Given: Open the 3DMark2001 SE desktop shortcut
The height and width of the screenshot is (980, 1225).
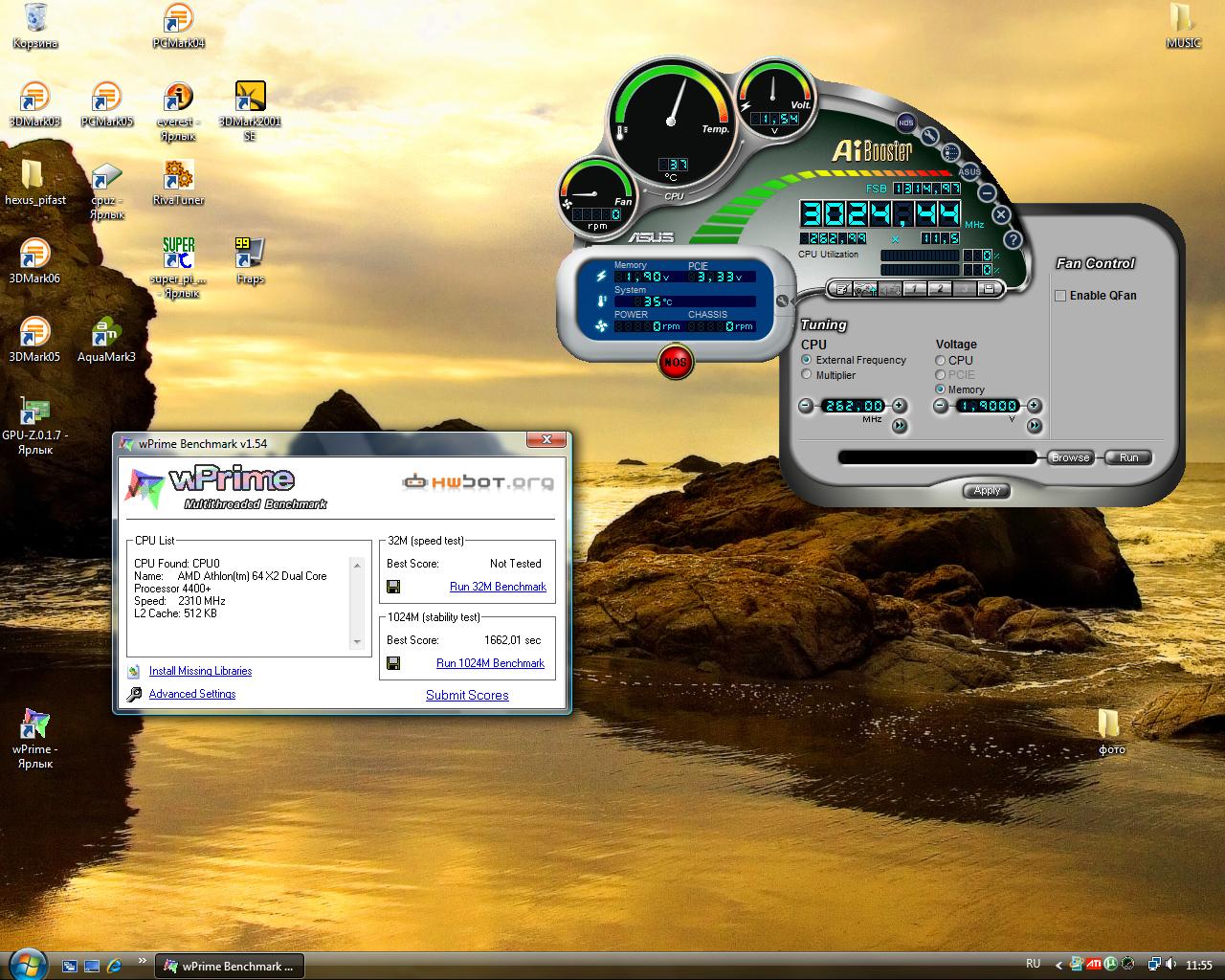Looking at the screenshot, I should [x=250, y=111].
